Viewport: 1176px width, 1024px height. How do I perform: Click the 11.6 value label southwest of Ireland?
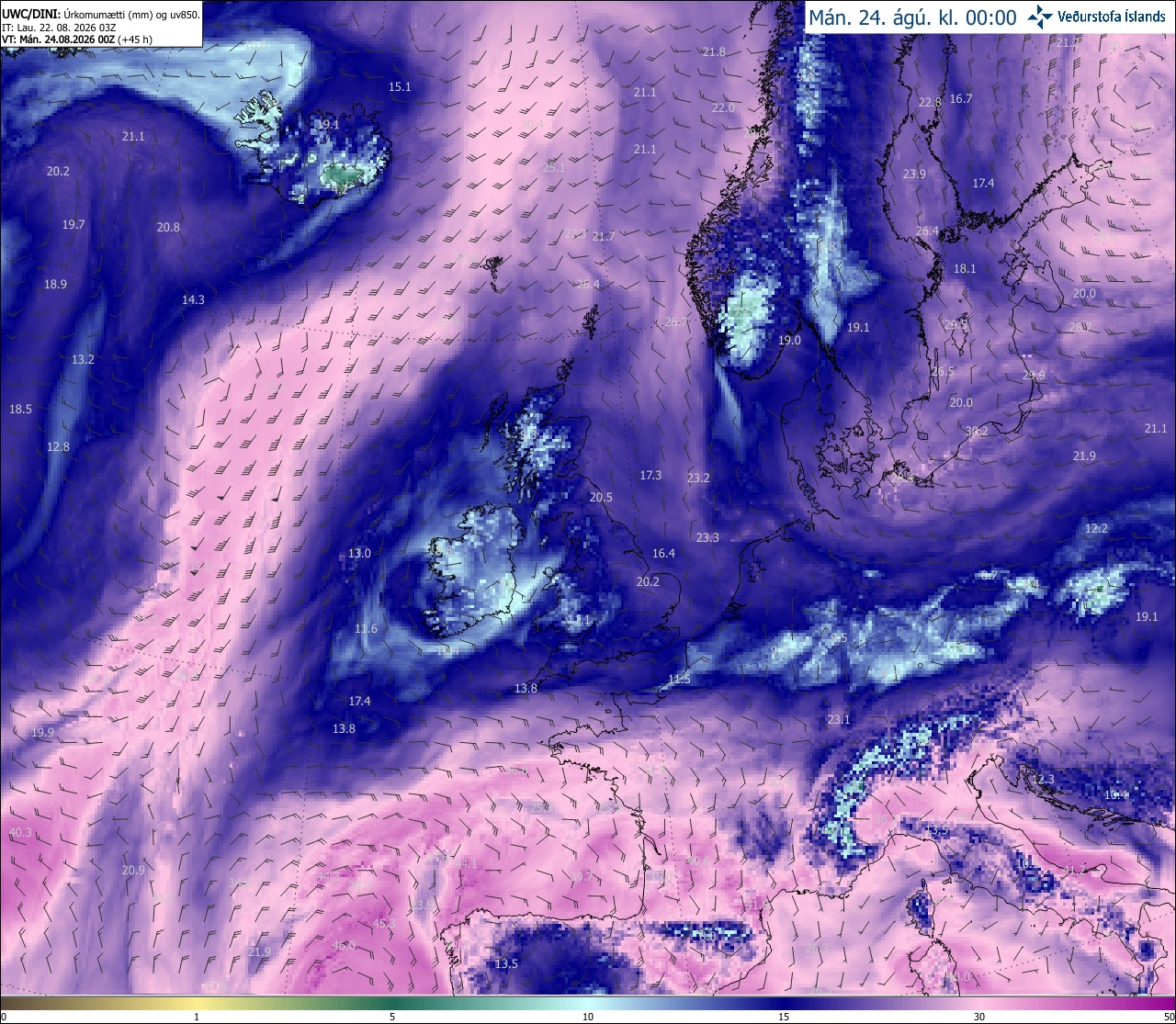point(366,628)
